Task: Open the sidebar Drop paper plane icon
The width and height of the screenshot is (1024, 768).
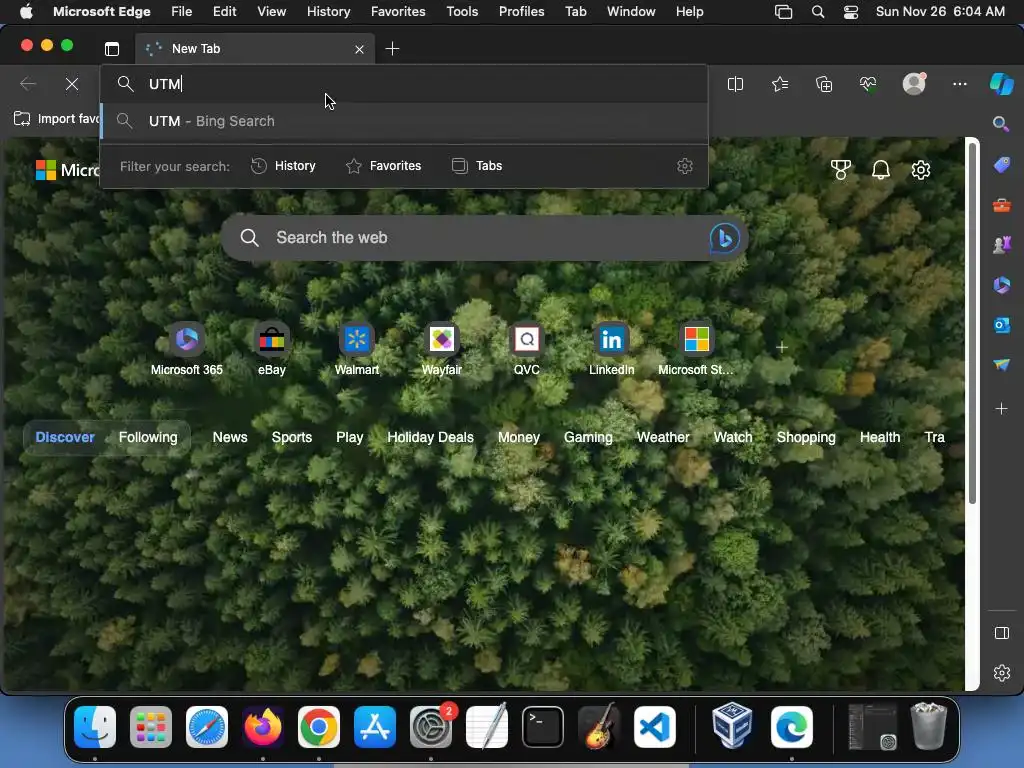Action: pyautogui.click(x=1002, y=364)
